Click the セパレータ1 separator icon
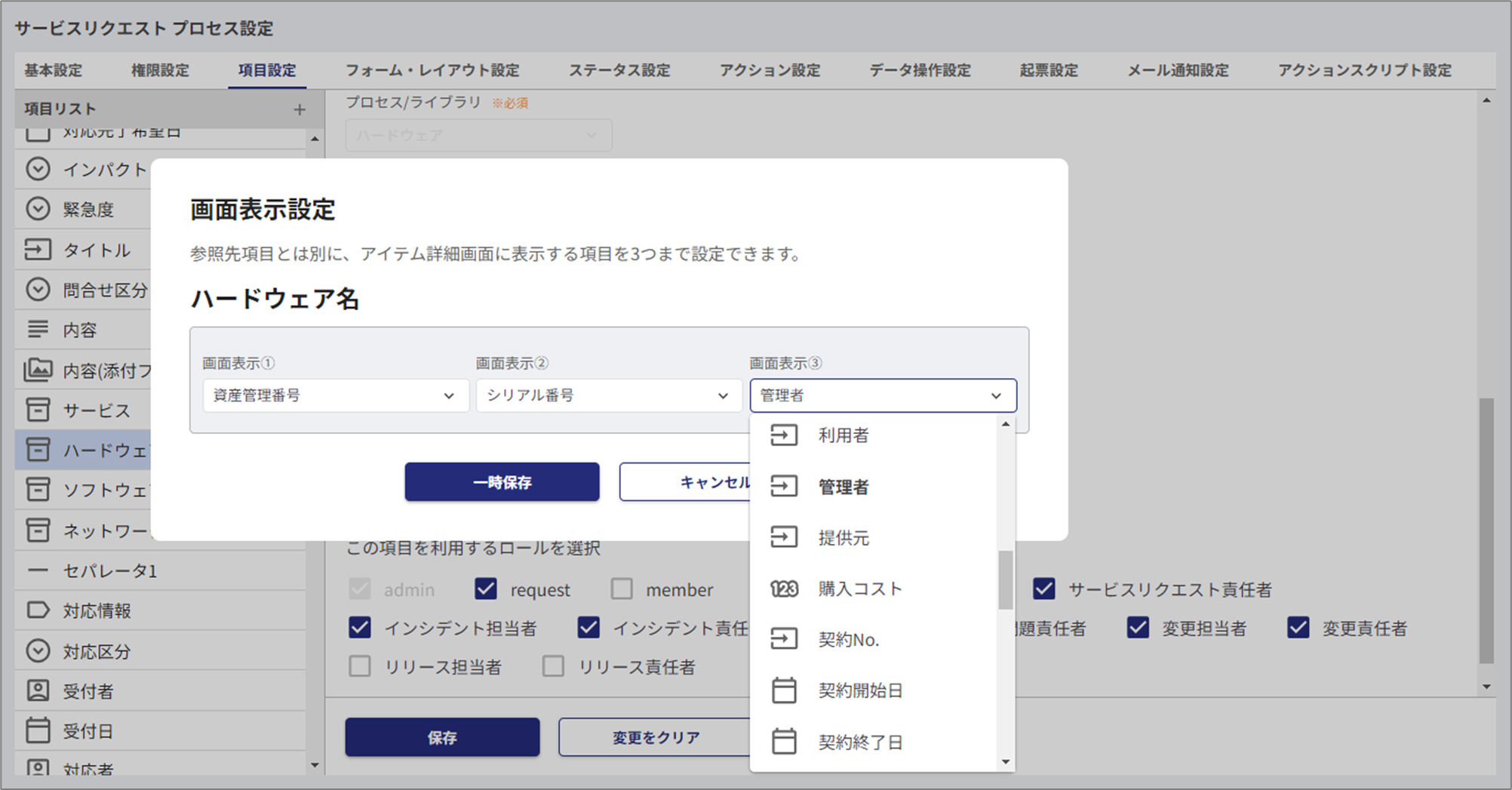Screen dimensions: 1512x790 click(38, 571)
